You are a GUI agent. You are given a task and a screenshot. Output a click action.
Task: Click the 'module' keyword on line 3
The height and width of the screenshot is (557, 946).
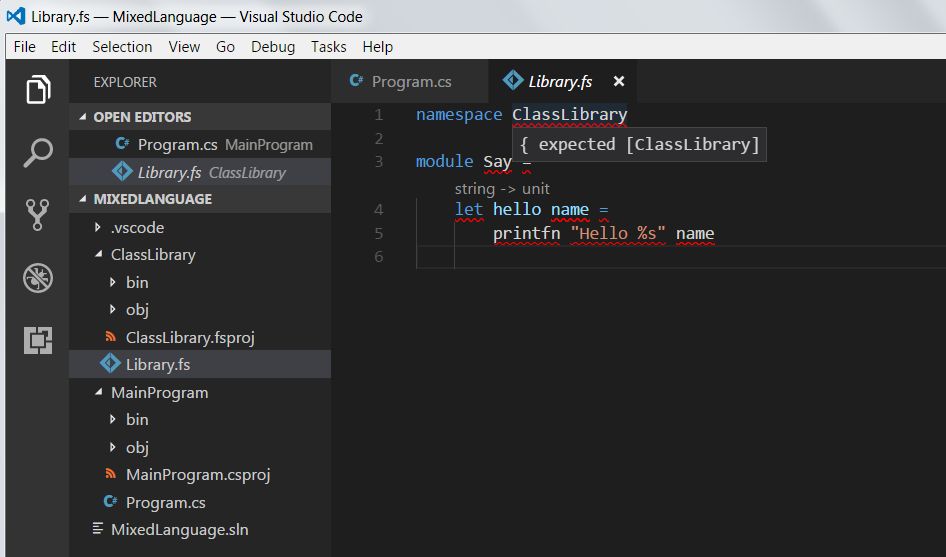[445, 161]
